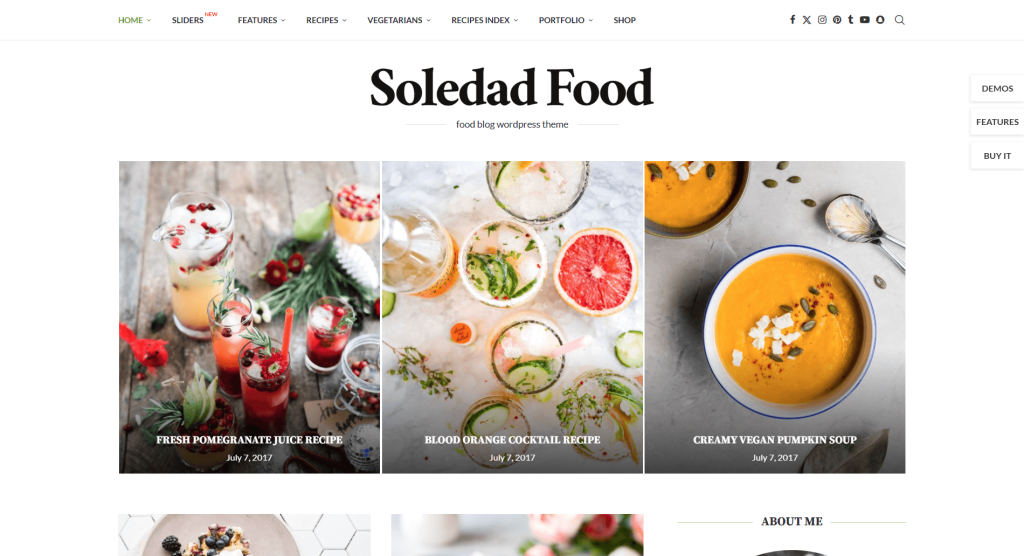The height and width of the screenshot is (556, 1024).
Task: Open Fresh Pomegranate Juice Recipe post
Action: [x=249, y=440]
